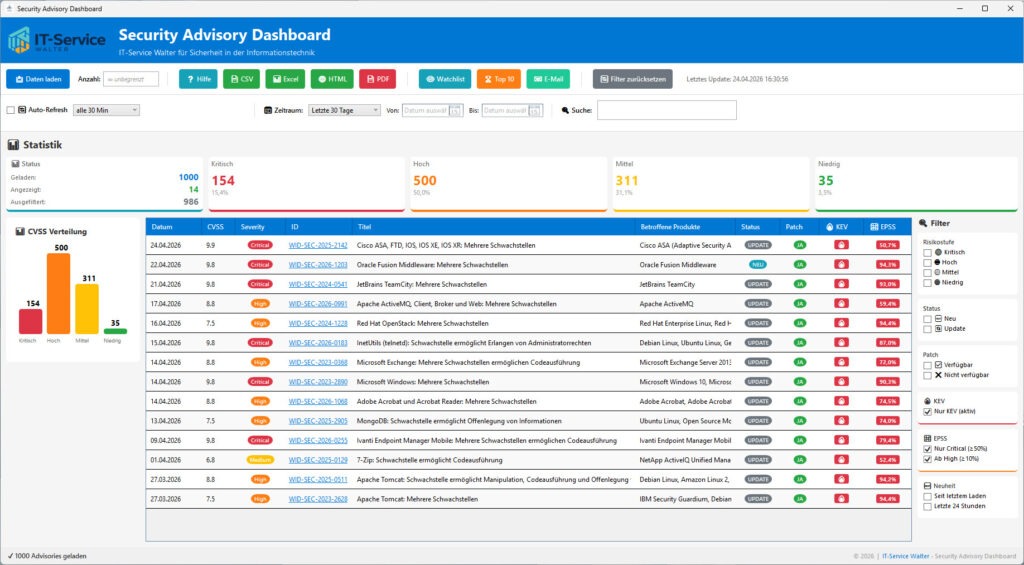This screenshot has height=565, width=1024.
Task: Check Seit letztem Laden filter
Action: point(927,496)
